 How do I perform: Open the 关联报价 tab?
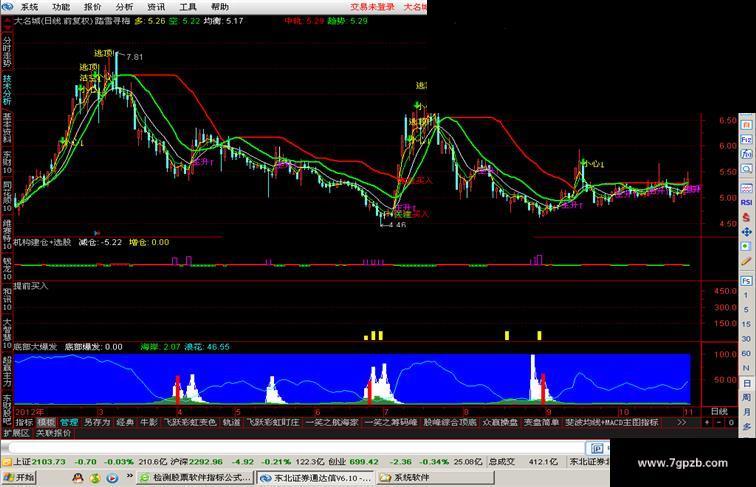(53, 433)
